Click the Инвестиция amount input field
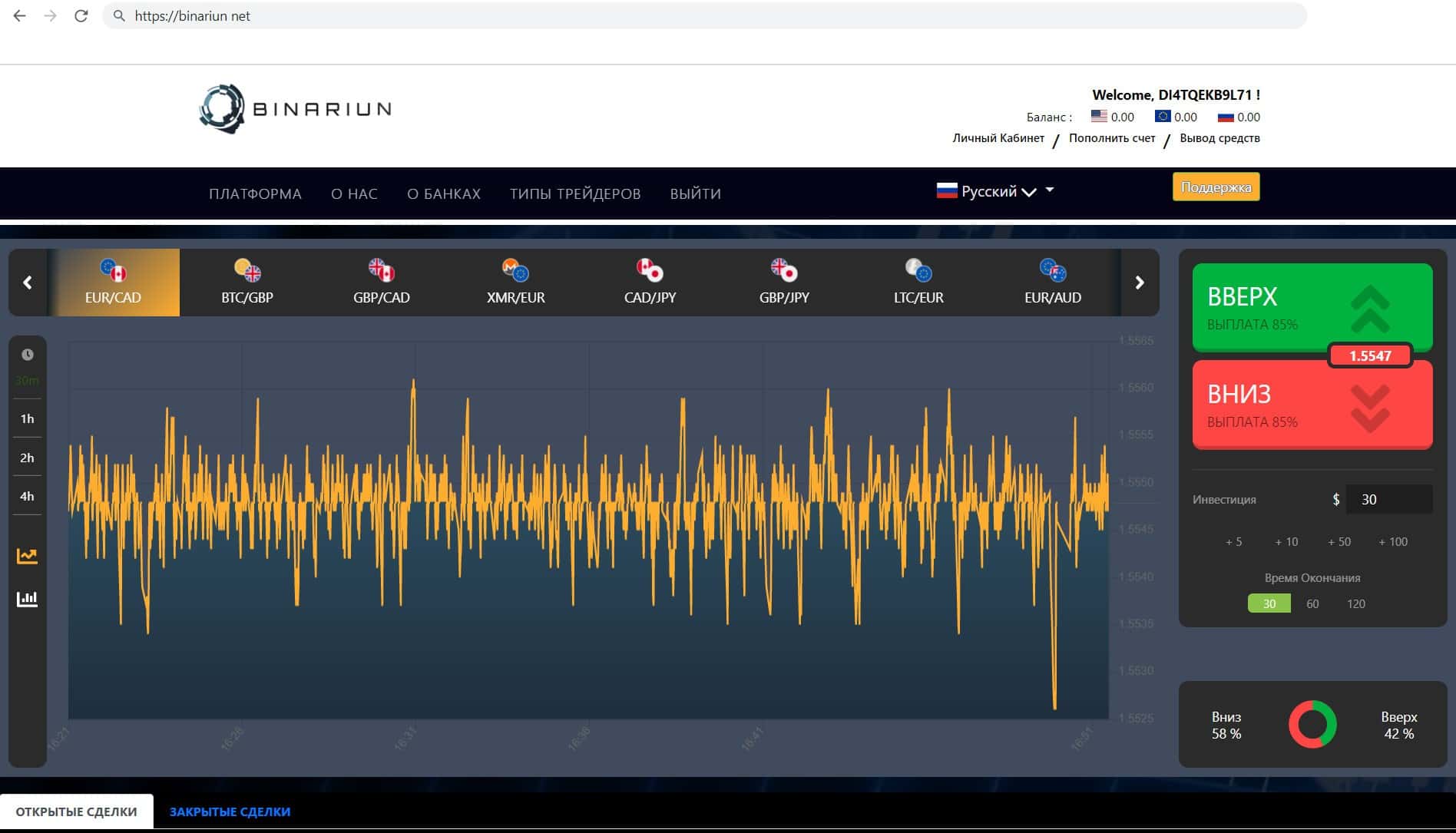This screenshot has height=833, width=1456. (x=1388, y=499)
